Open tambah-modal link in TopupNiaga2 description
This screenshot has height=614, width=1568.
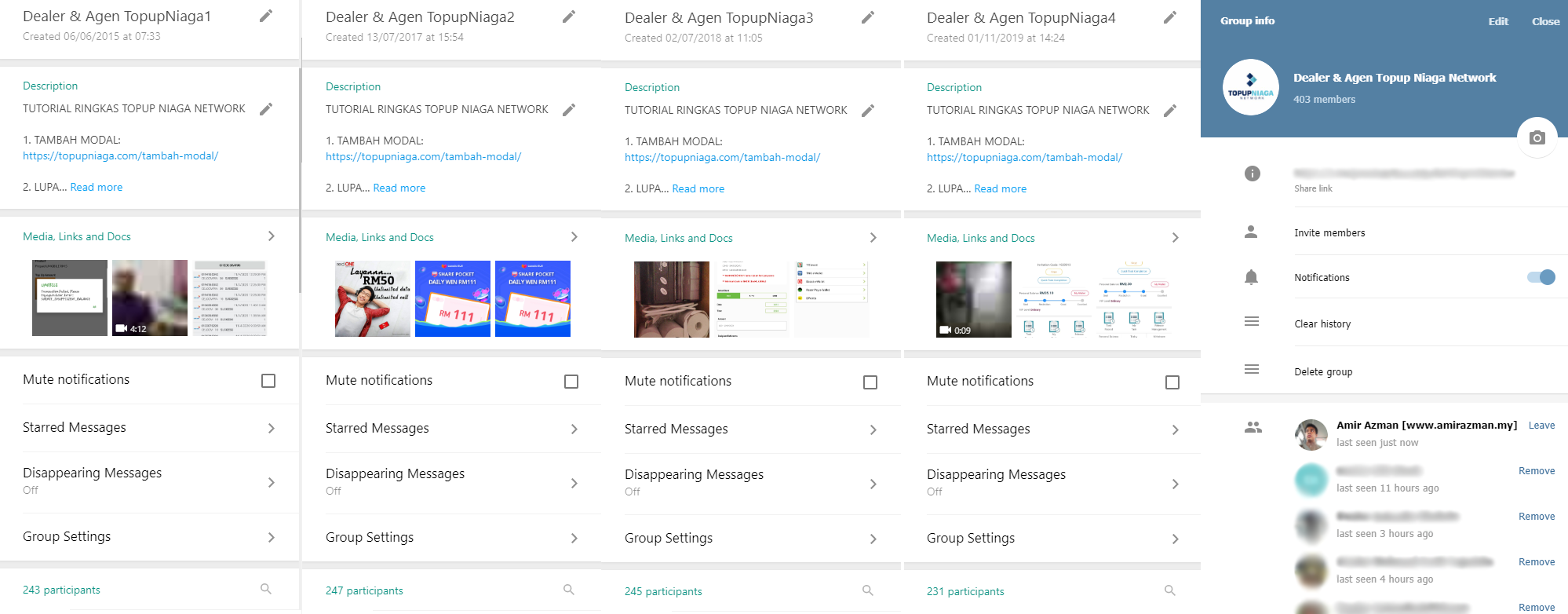pyautogui.click(x=423, y=157)
